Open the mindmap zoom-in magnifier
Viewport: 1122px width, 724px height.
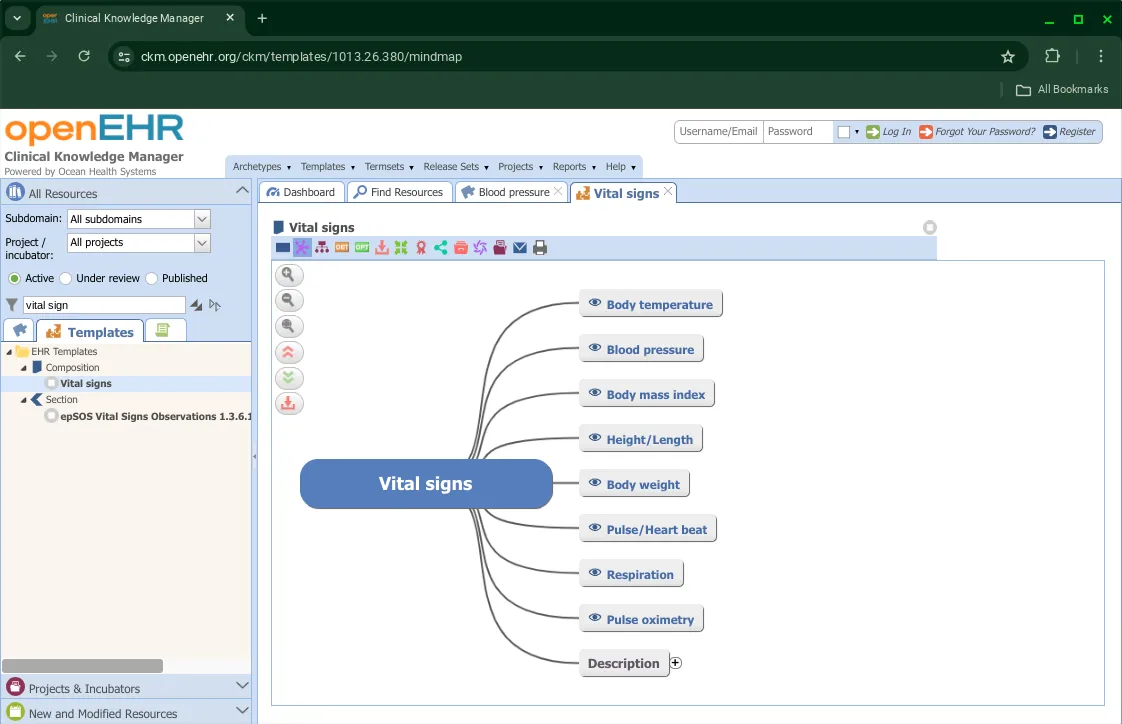(289, 274)
